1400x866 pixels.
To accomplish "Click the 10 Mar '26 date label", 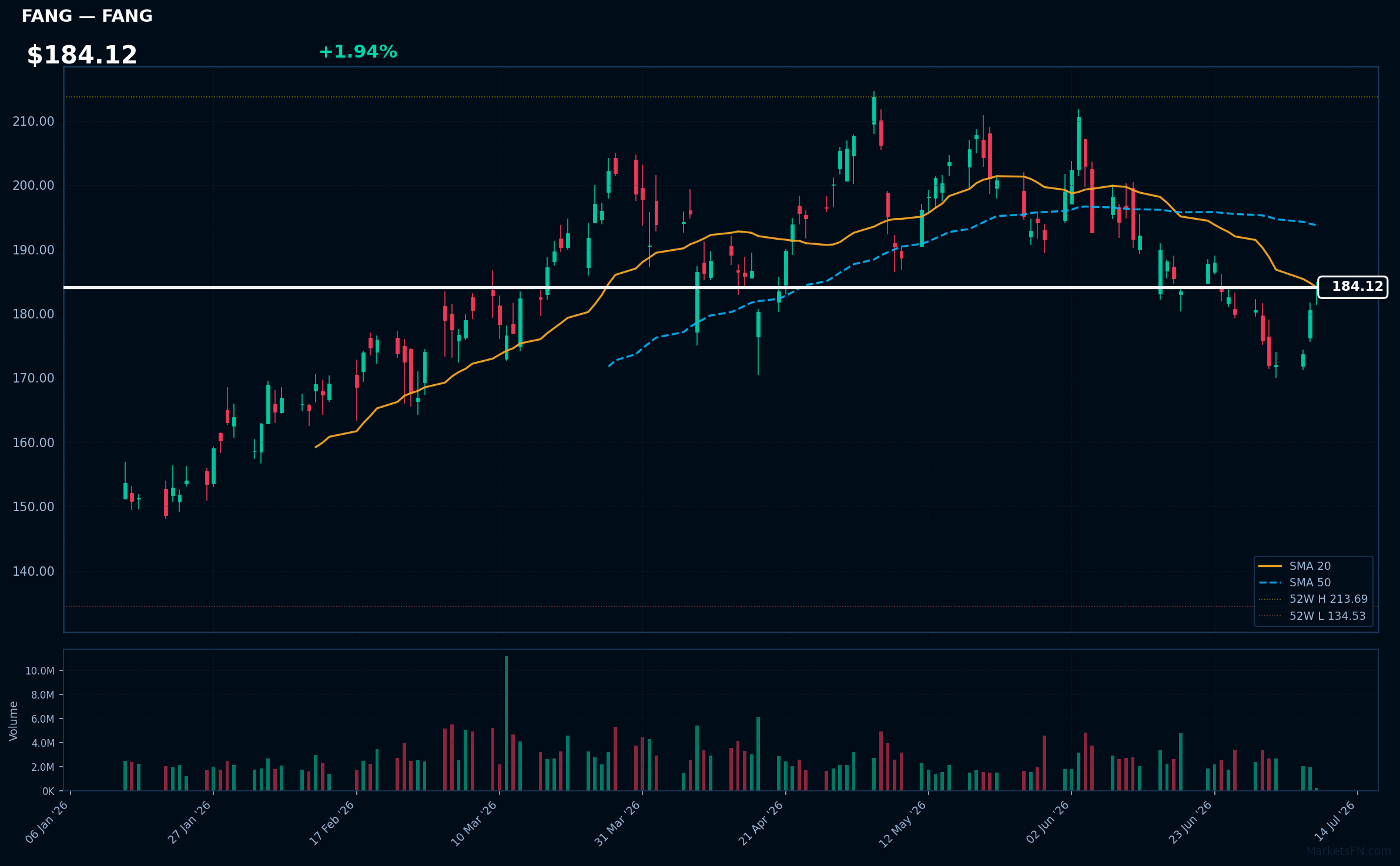I will [474, 823].
